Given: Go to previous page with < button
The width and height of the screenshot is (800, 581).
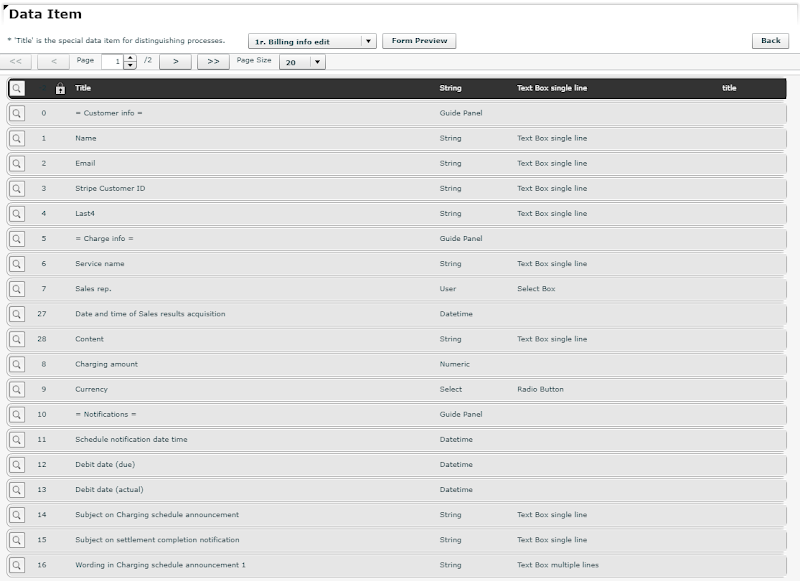Looking at the screenshot, I should (x=54, y=62).
